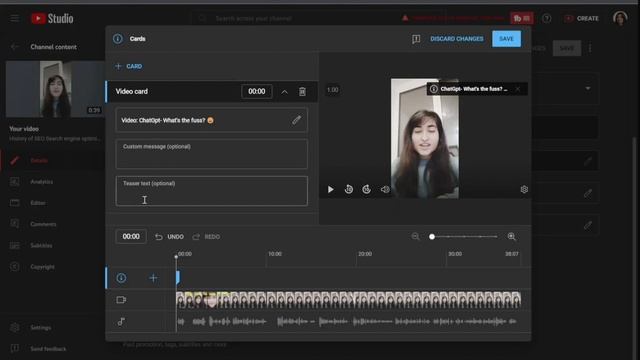Screen dimensions: 640x360
Task: Delete the Video card with trash icon
Action: (302, 91)
